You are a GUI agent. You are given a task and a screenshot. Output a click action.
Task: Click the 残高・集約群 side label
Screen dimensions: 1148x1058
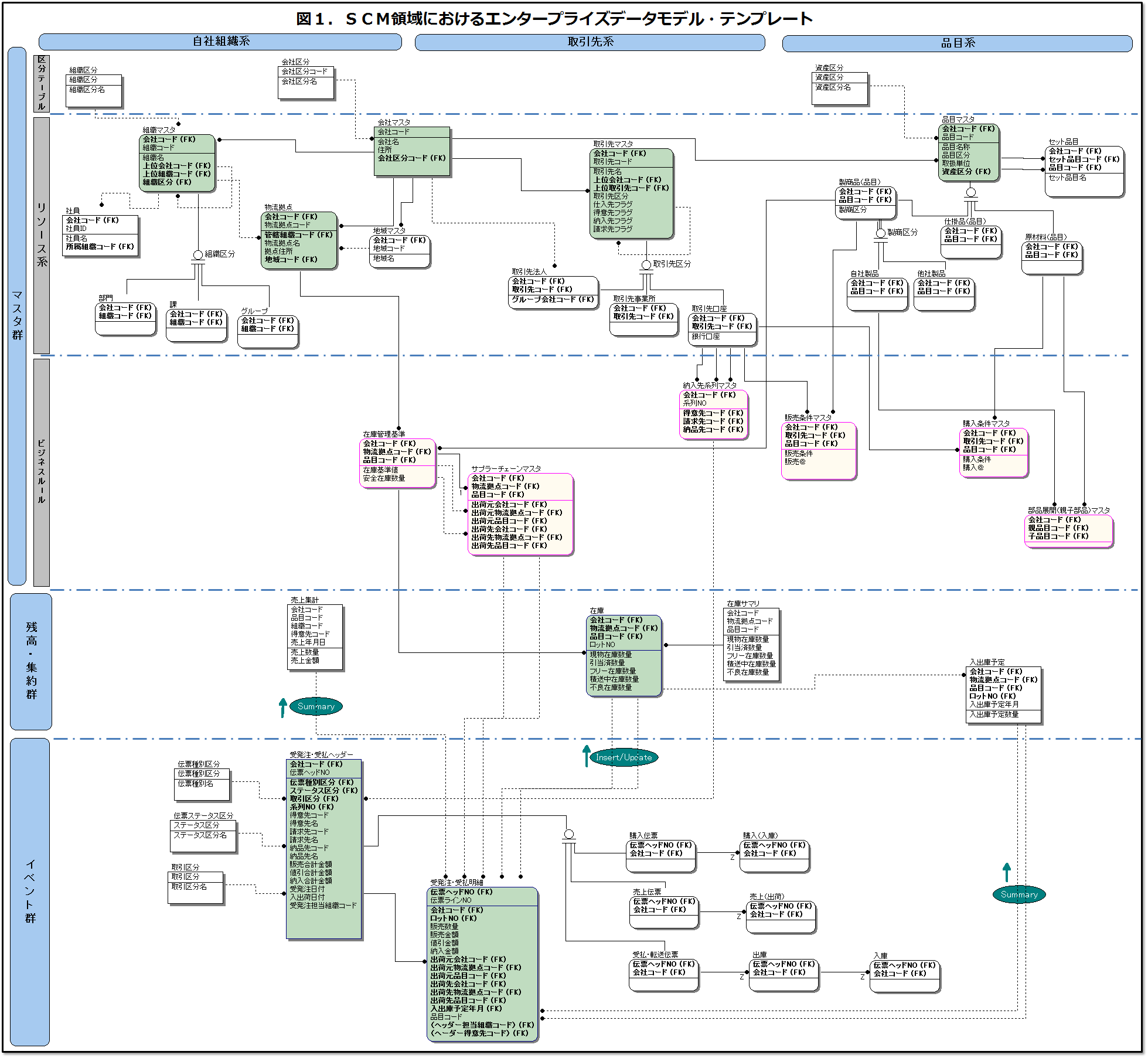(31, 661)
